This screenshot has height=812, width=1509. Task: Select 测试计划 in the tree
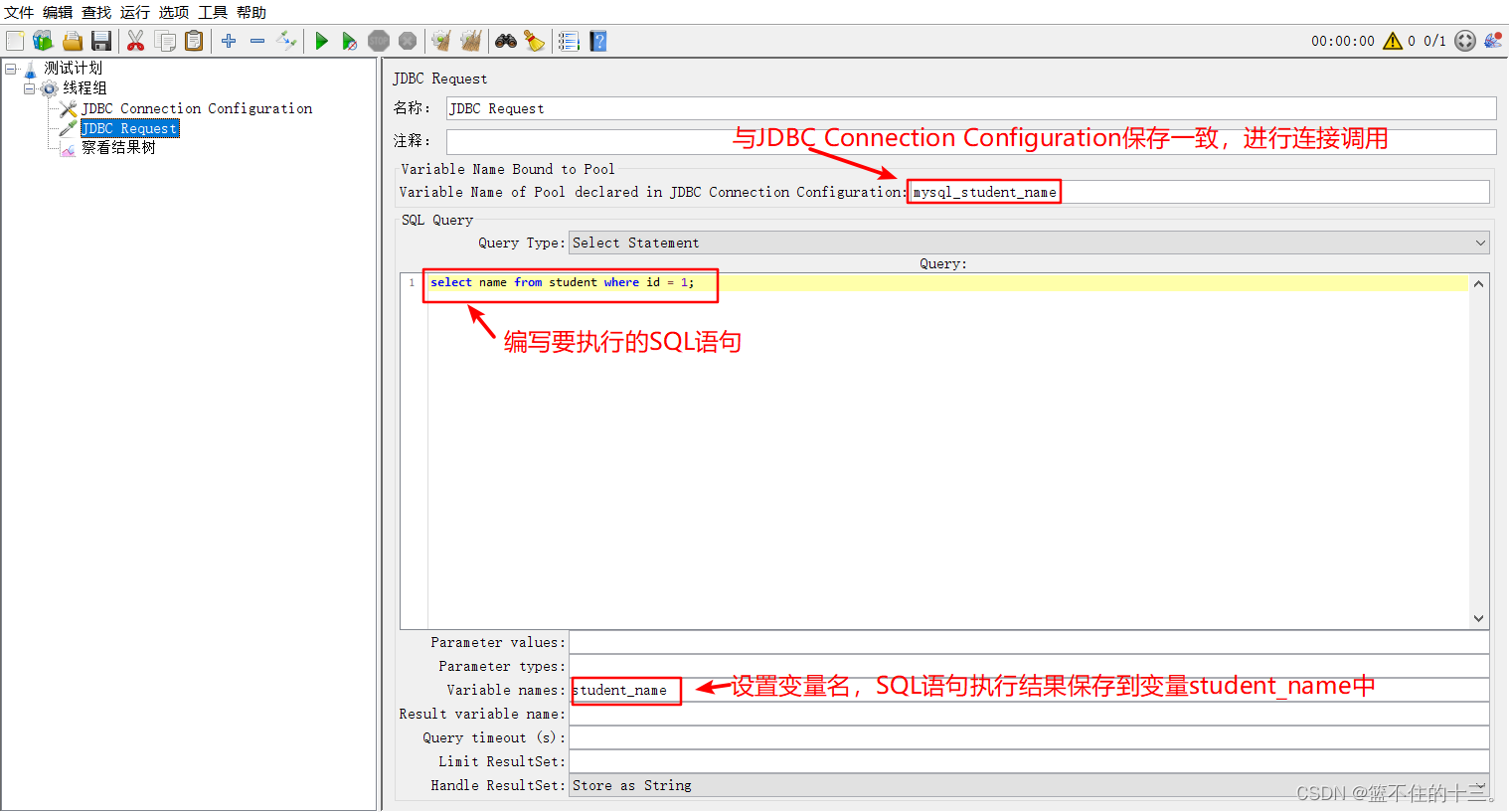coord(73,69)
